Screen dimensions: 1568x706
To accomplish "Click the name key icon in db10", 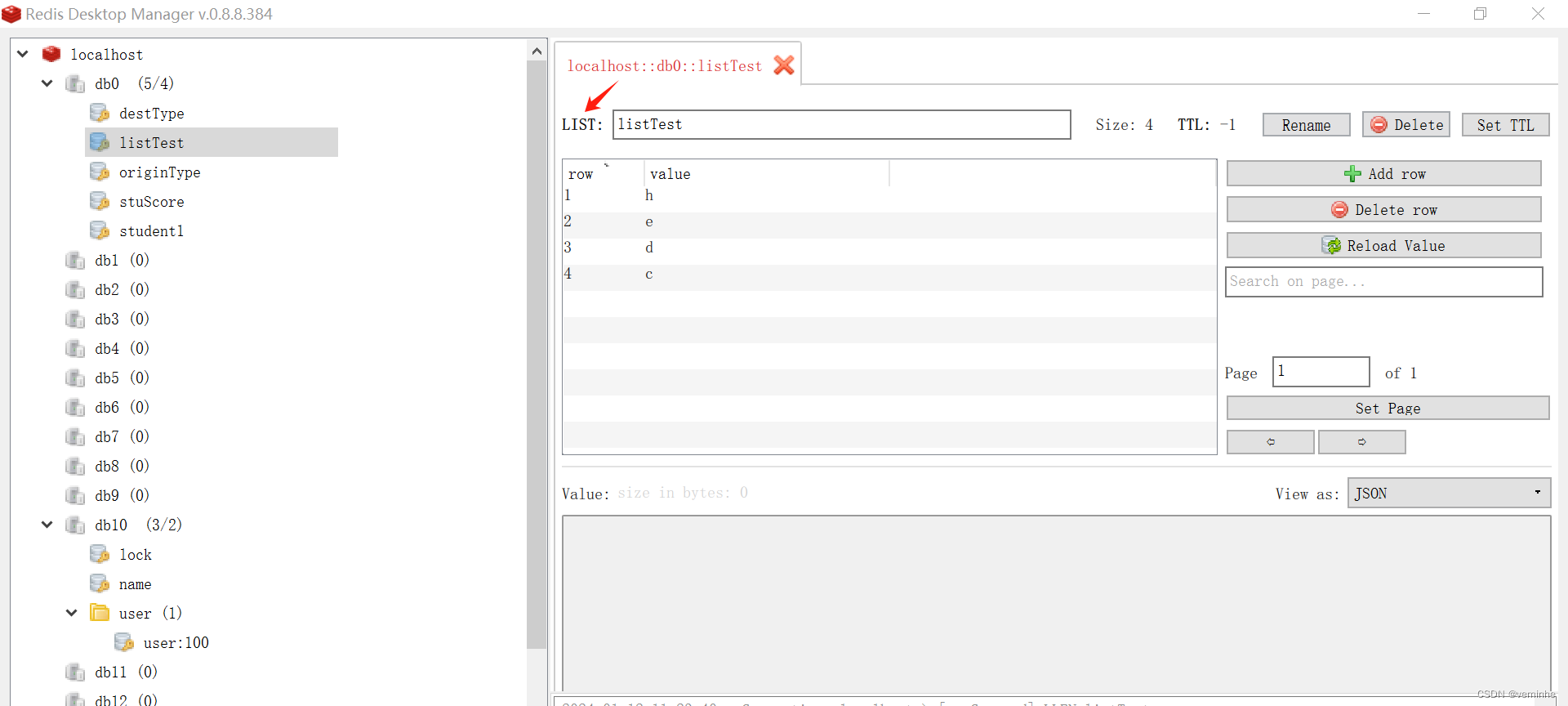I will point(100,583).
